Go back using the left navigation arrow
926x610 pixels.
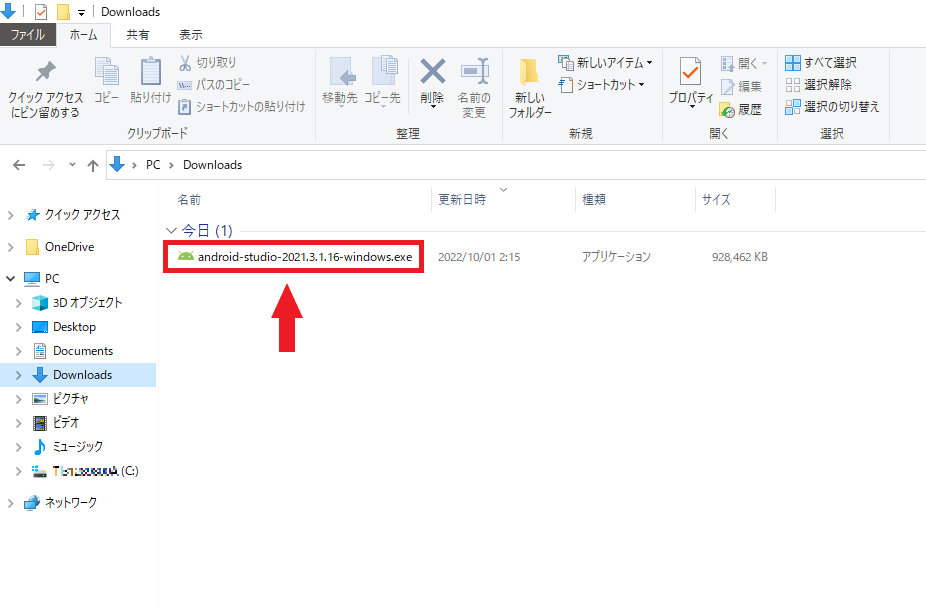19,165
